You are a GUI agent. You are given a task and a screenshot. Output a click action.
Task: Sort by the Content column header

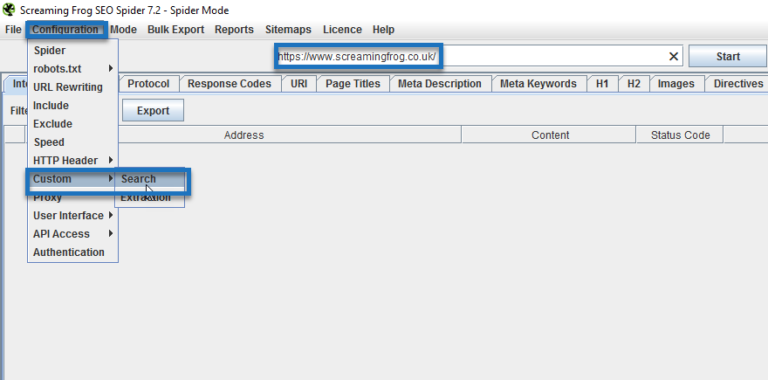tap(549, 135)
